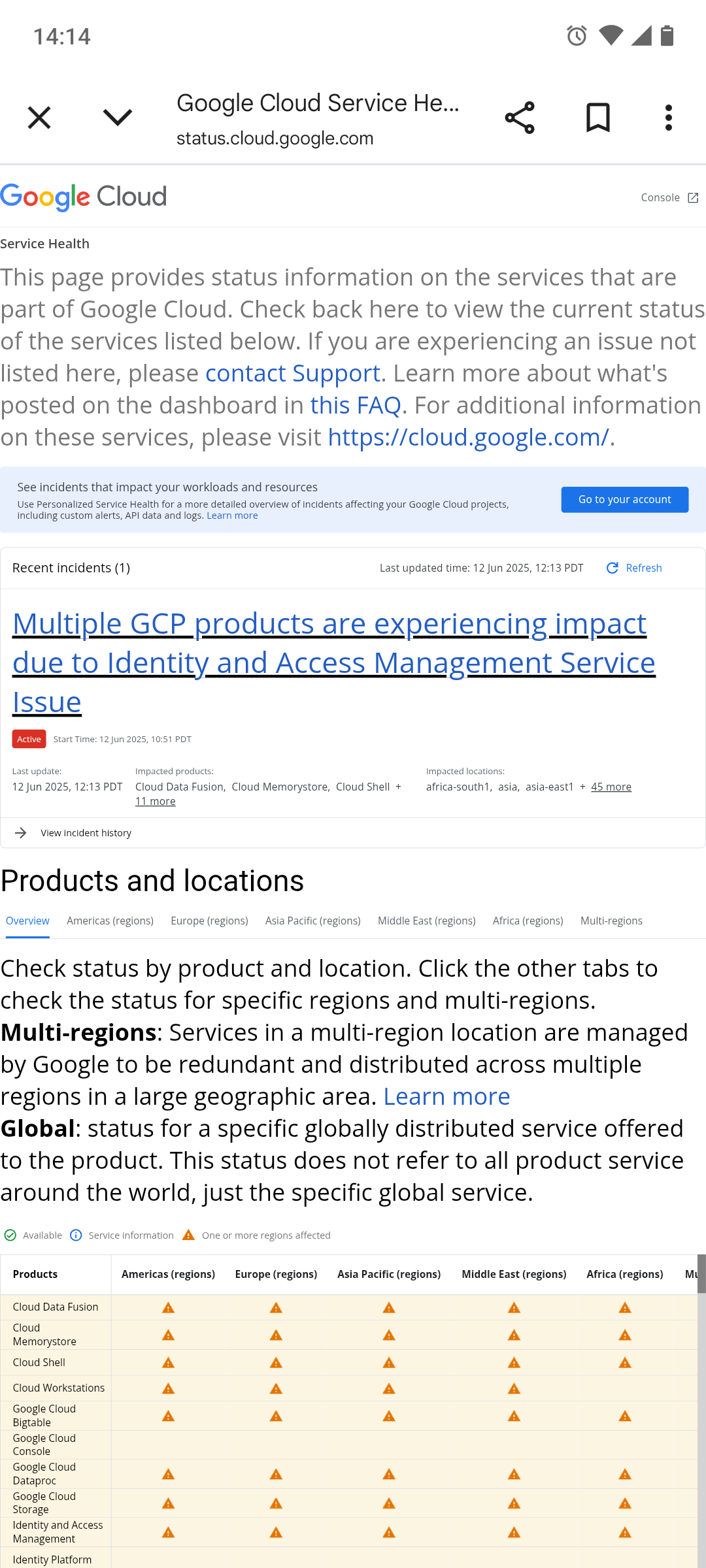
Task: Switch to Africa (regions) tab
Action: point(528,921)
